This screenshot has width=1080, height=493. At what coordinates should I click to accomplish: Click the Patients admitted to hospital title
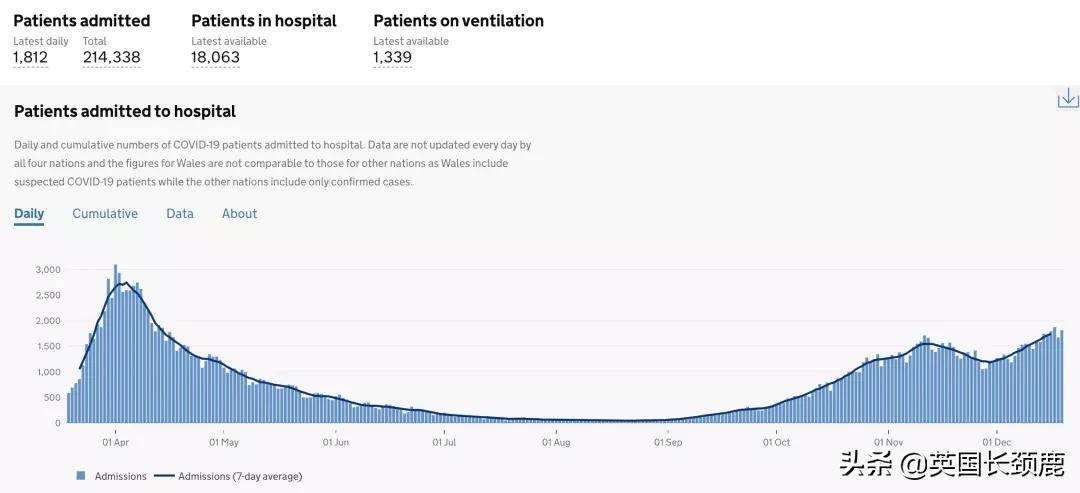click(x=125, y=112)
